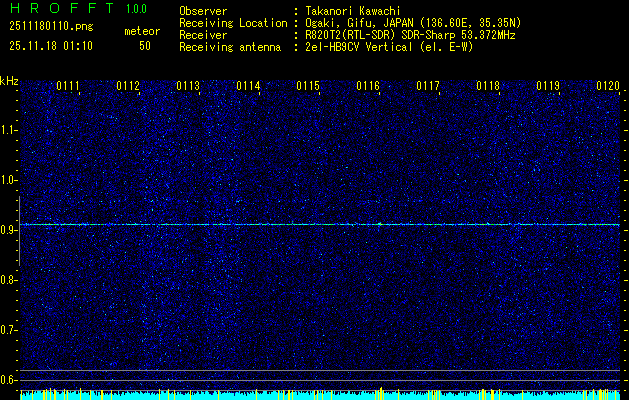Click time marker 0116
This screenshot has width=629, height=400.
[x=368, y=86]
